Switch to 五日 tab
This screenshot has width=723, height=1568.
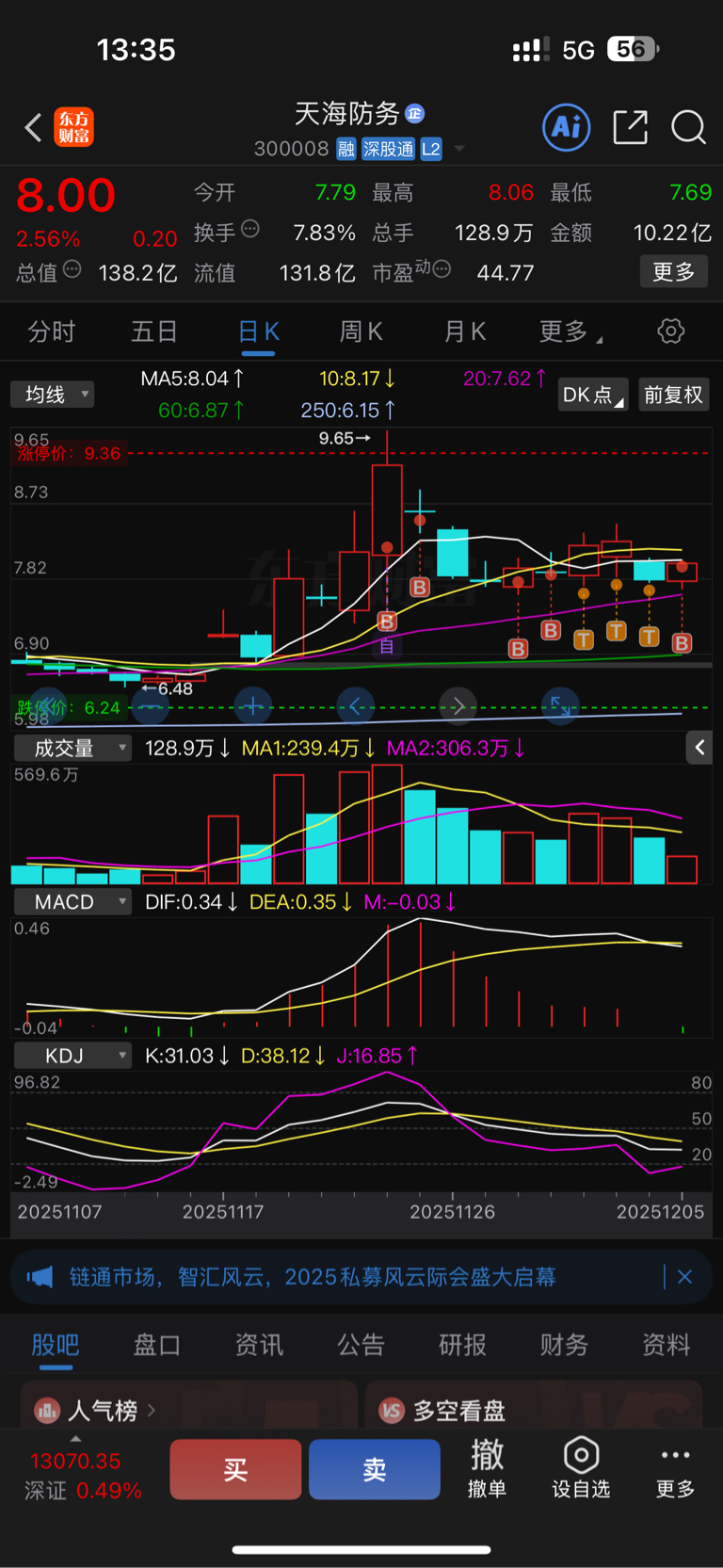click(154, 331)
